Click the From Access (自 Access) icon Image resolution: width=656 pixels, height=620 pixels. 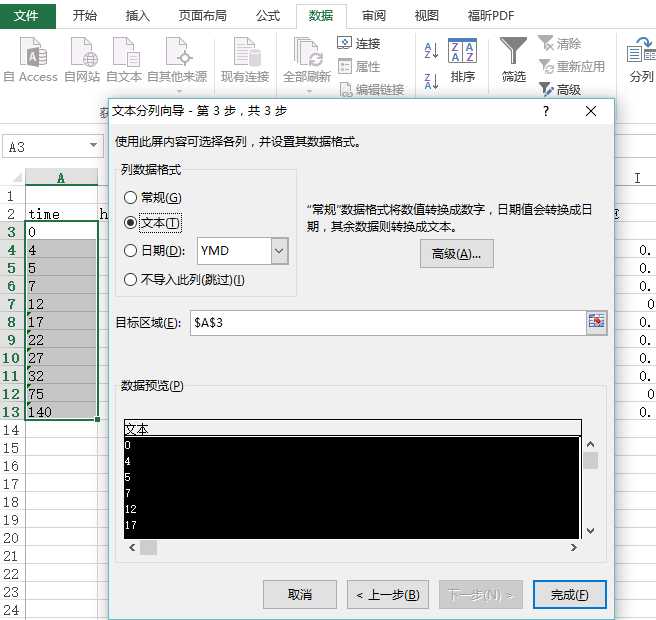(x=33, y=52)
